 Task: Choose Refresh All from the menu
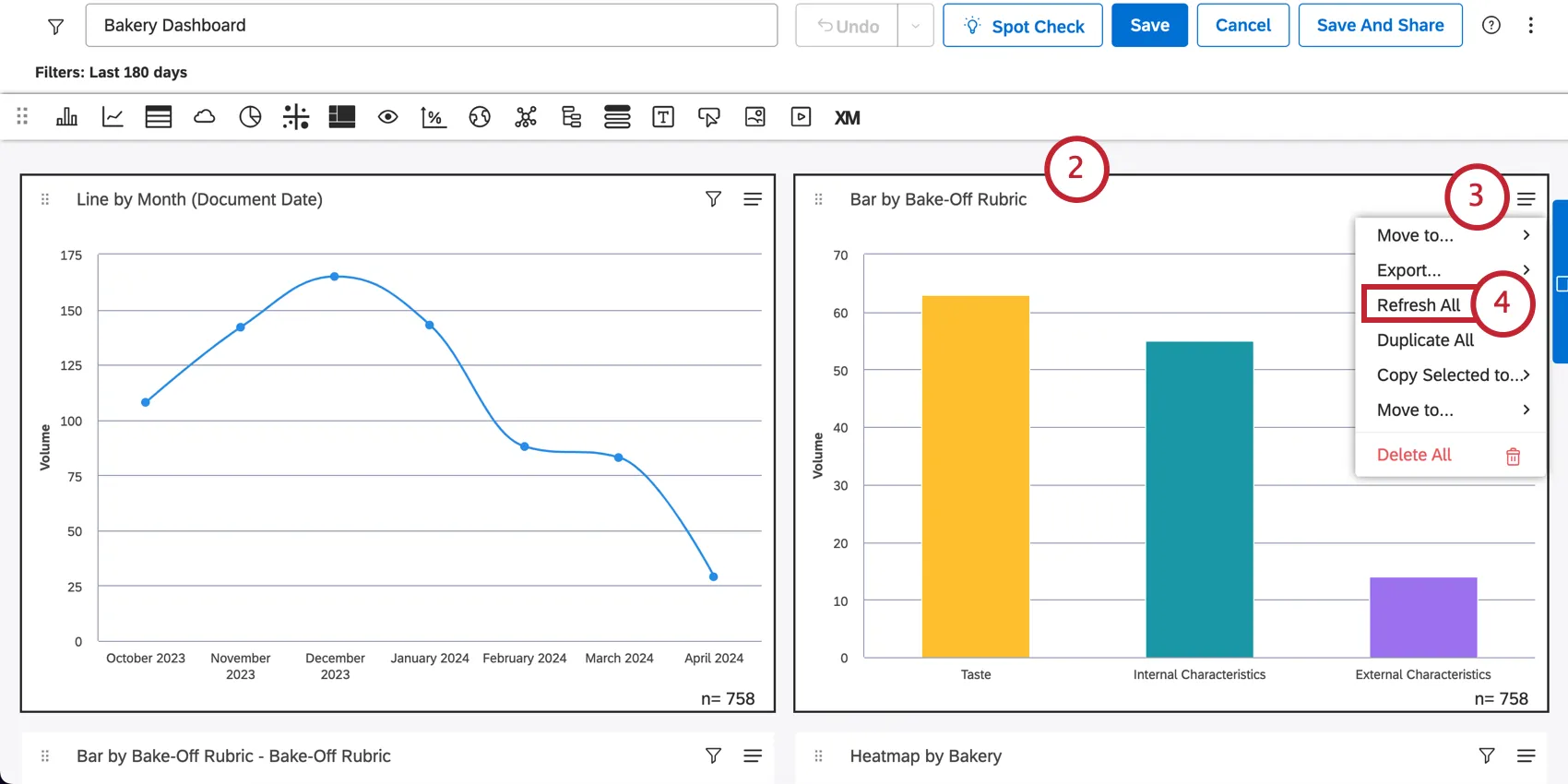(x=1419, y=305)
